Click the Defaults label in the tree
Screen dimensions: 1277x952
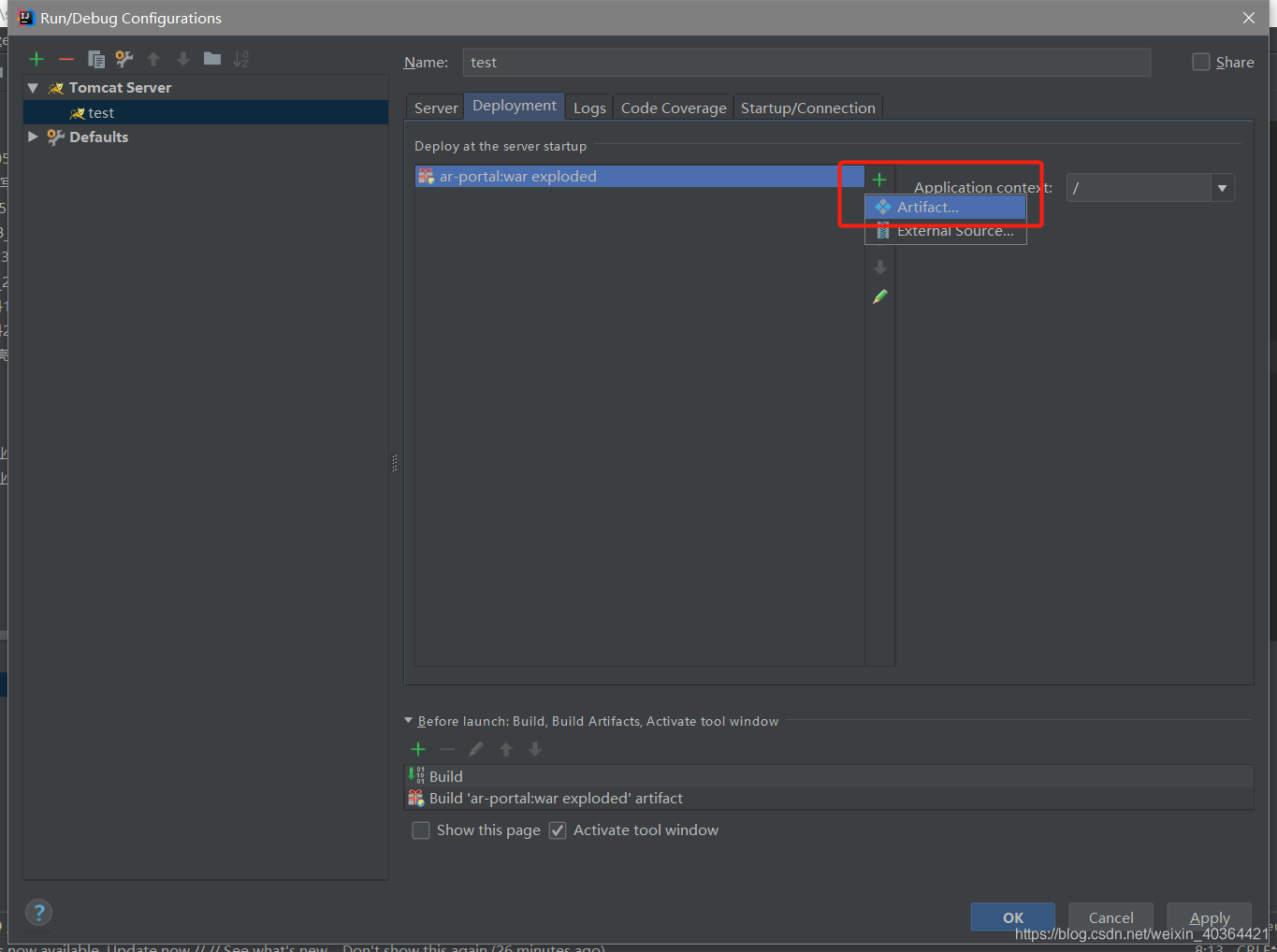click(98, 137)
